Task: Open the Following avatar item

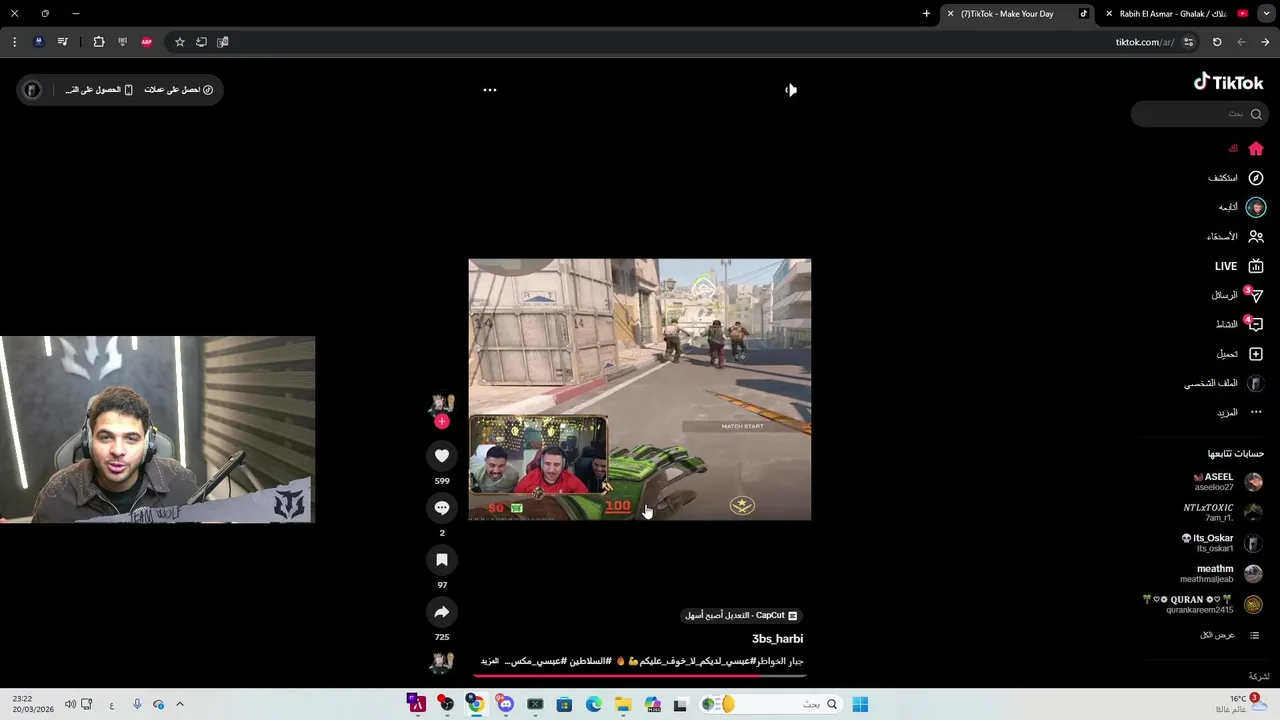Action: [1256, 207]
